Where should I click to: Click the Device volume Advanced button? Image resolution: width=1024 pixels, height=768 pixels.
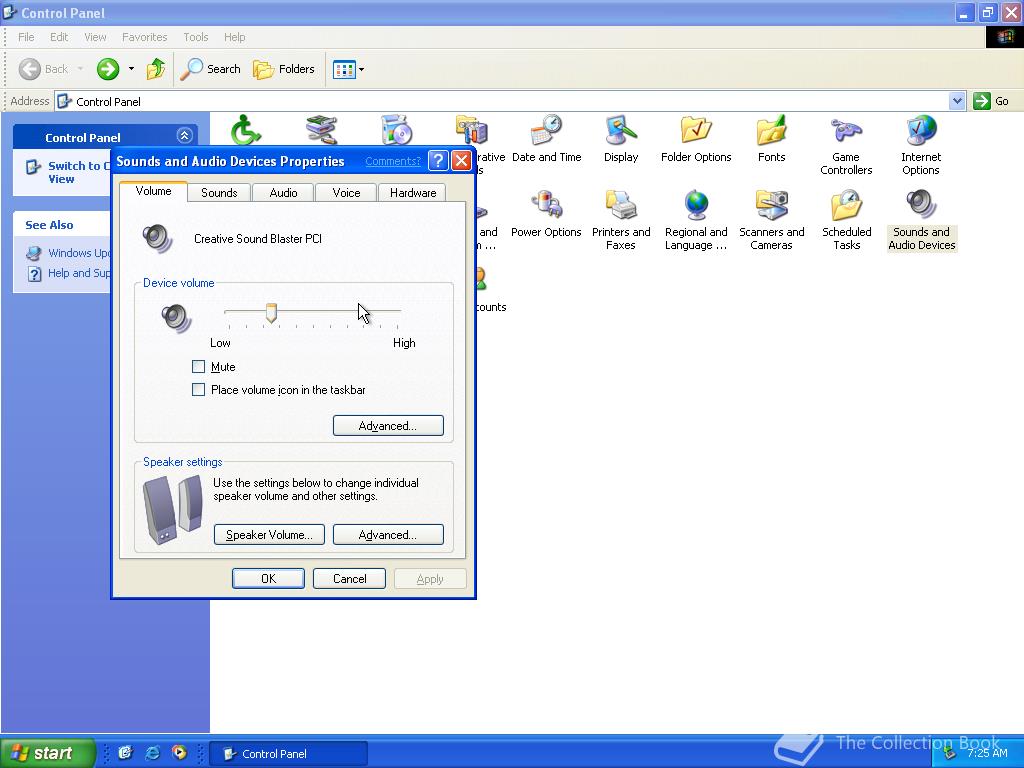point(388,426)
